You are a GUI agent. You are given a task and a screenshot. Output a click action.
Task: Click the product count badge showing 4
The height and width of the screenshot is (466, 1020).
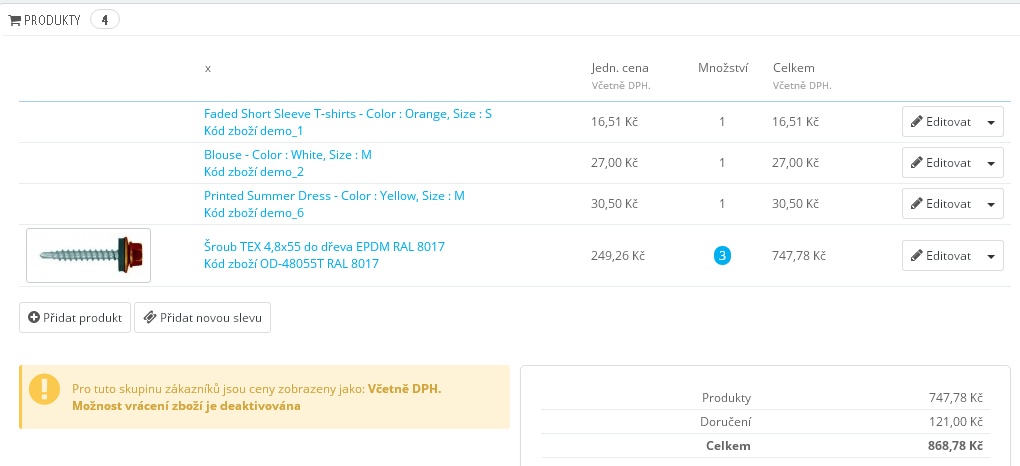pyautogui.click(x=104, y=20)
